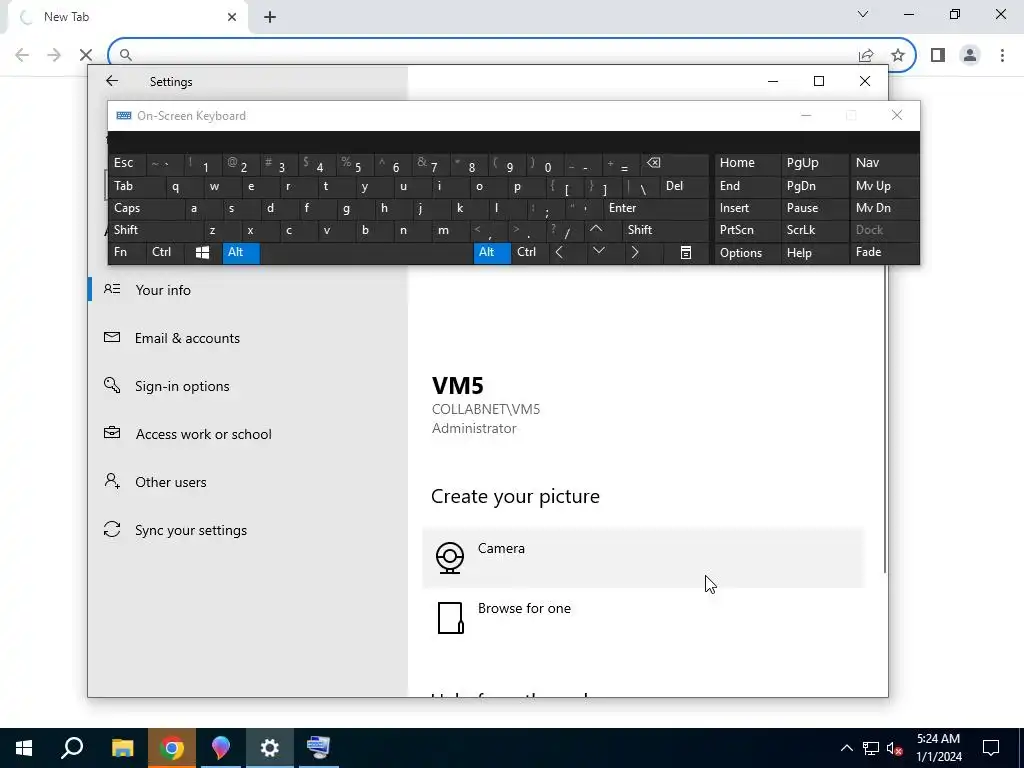Image resolution: width=1024 pixels, height=768 pixels.
Task: Select the New Tab browser tab
Action: pos(127,17)
